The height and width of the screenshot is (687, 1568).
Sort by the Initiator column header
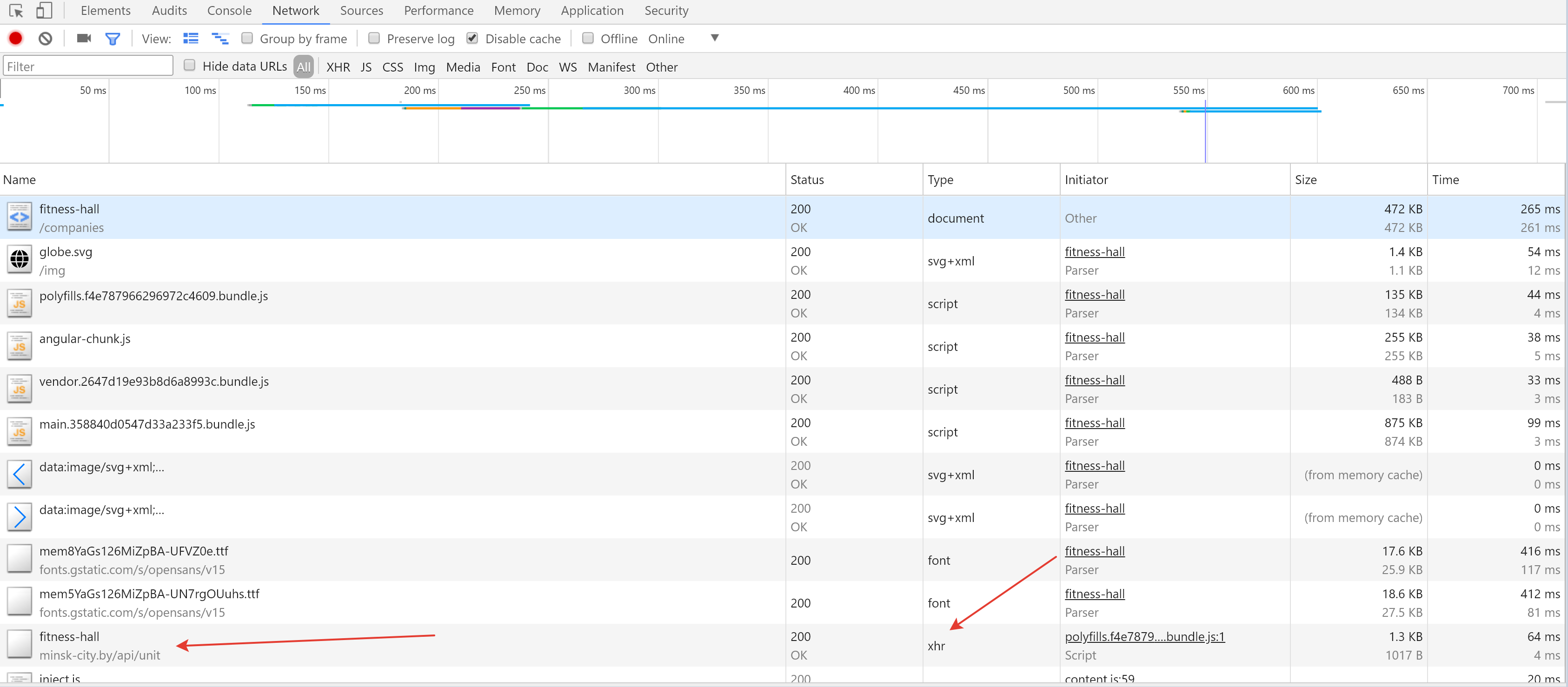click(x=1175, y=179)
